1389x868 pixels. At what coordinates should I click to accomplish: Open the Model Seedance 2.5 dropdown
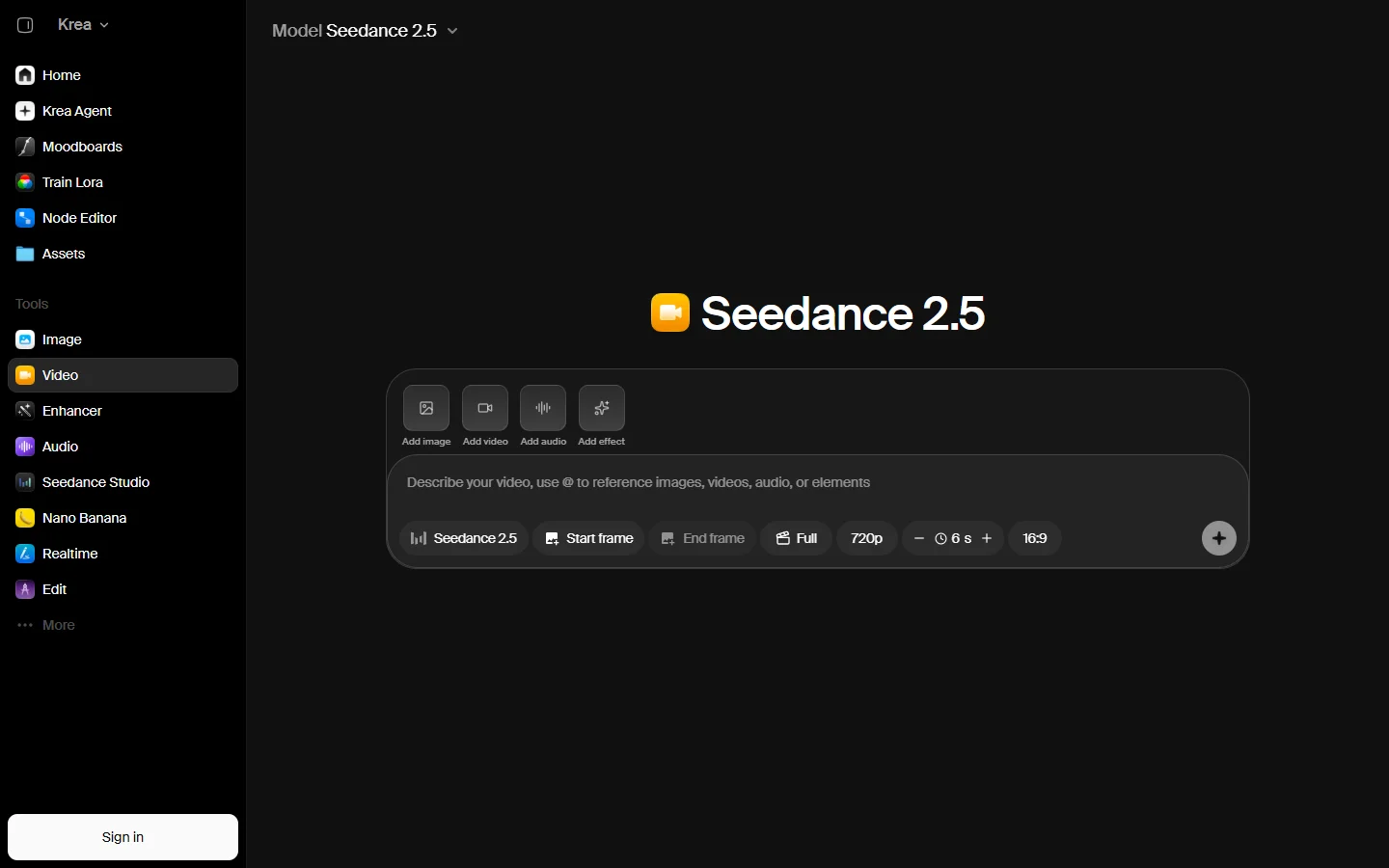(x=365, y=31)
